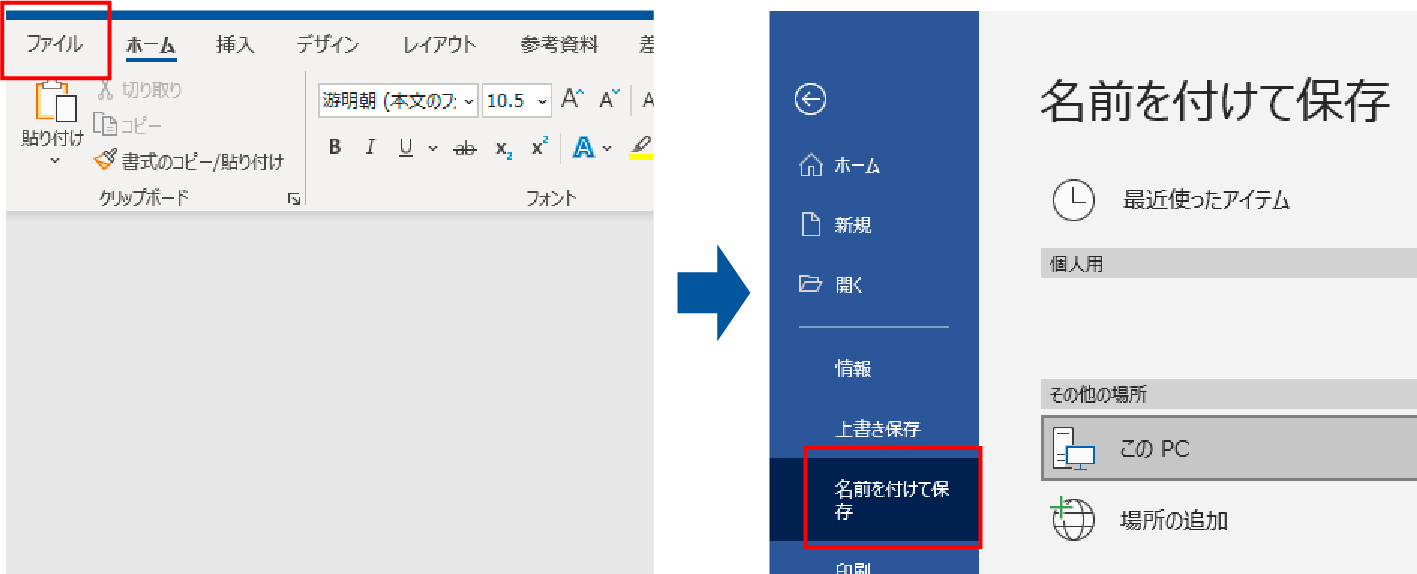Open the クリップボード dialog launcher

click(294, 200)
